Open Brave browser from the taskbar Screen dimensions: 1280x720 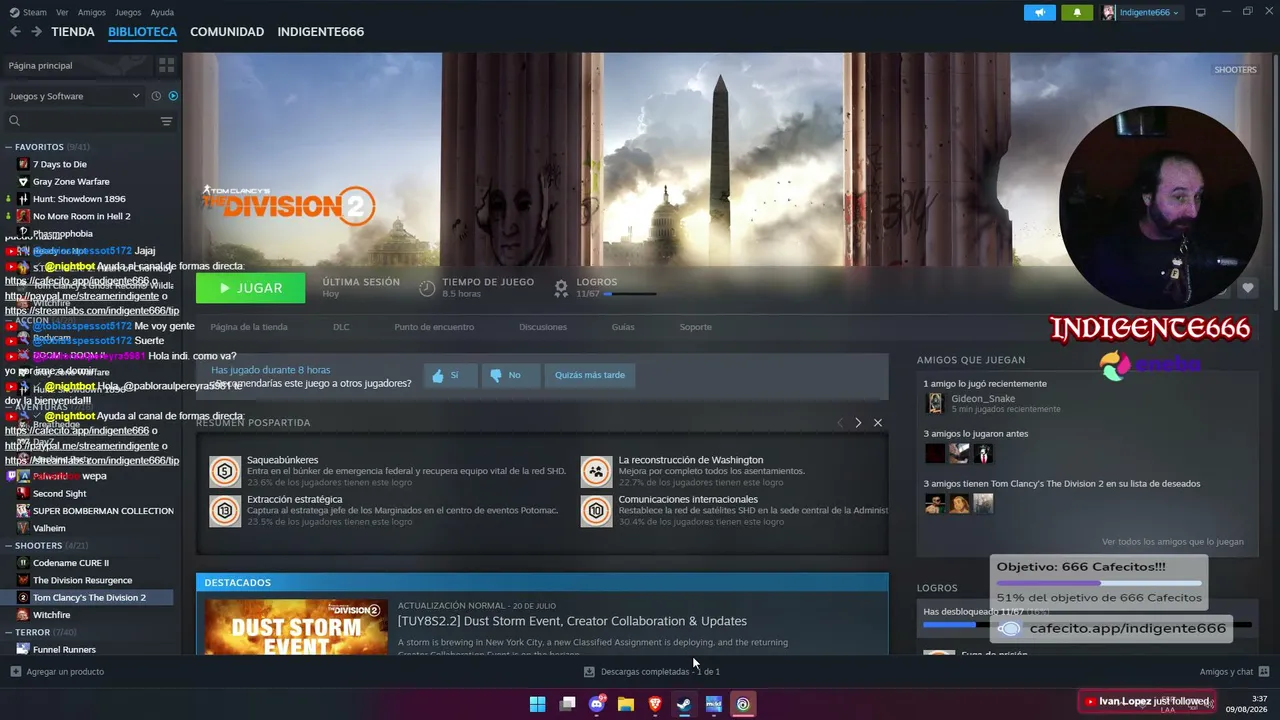[x=655, y=704]
